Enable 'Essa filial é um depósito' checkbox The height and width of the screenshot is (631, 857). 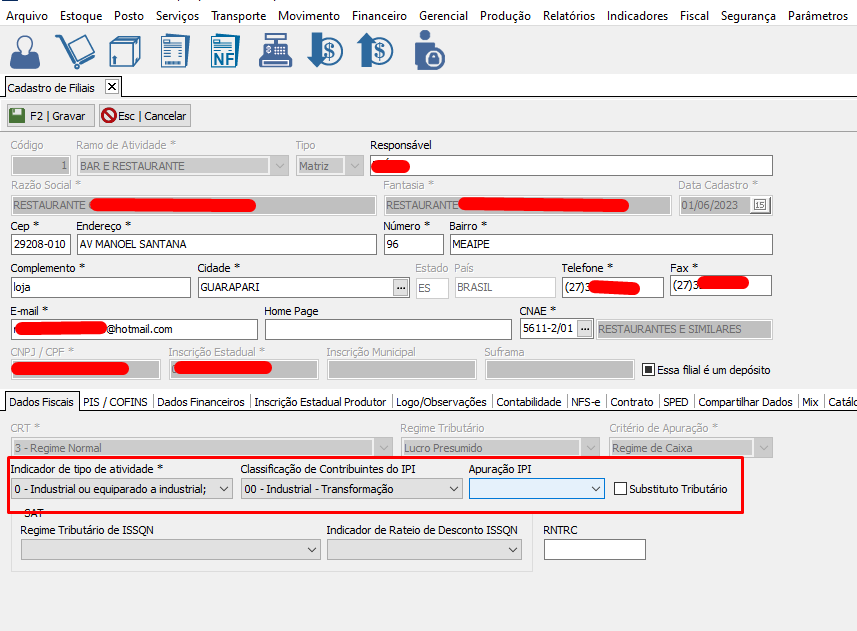[x=648, y=370]
